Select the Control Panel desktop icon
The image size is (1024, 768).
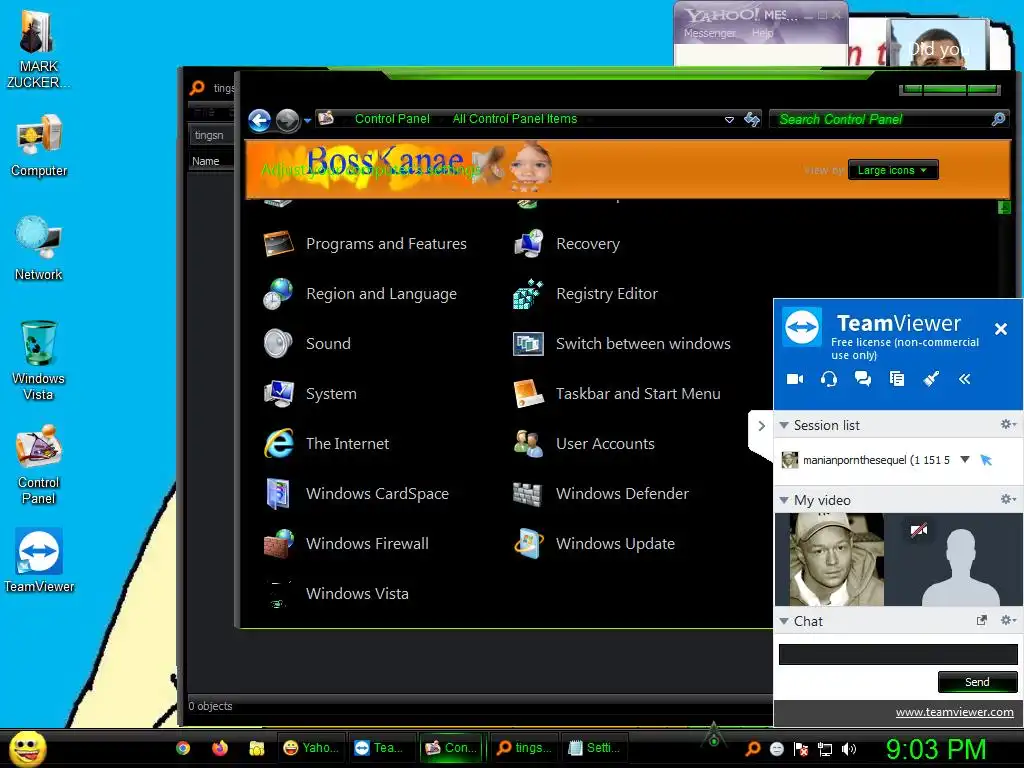tap(39, 465)
